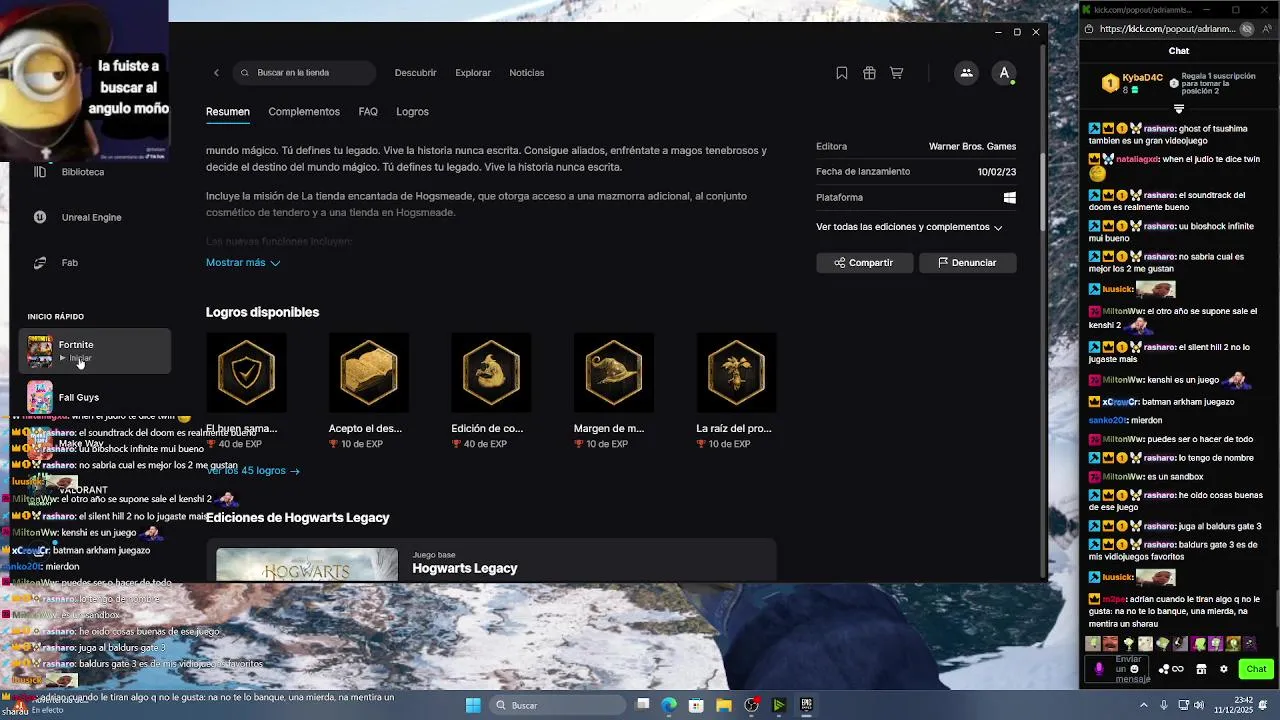Open Descubrir in the store nav
The width and height of the screenshot is (1280, 720).
coord(416,73)
